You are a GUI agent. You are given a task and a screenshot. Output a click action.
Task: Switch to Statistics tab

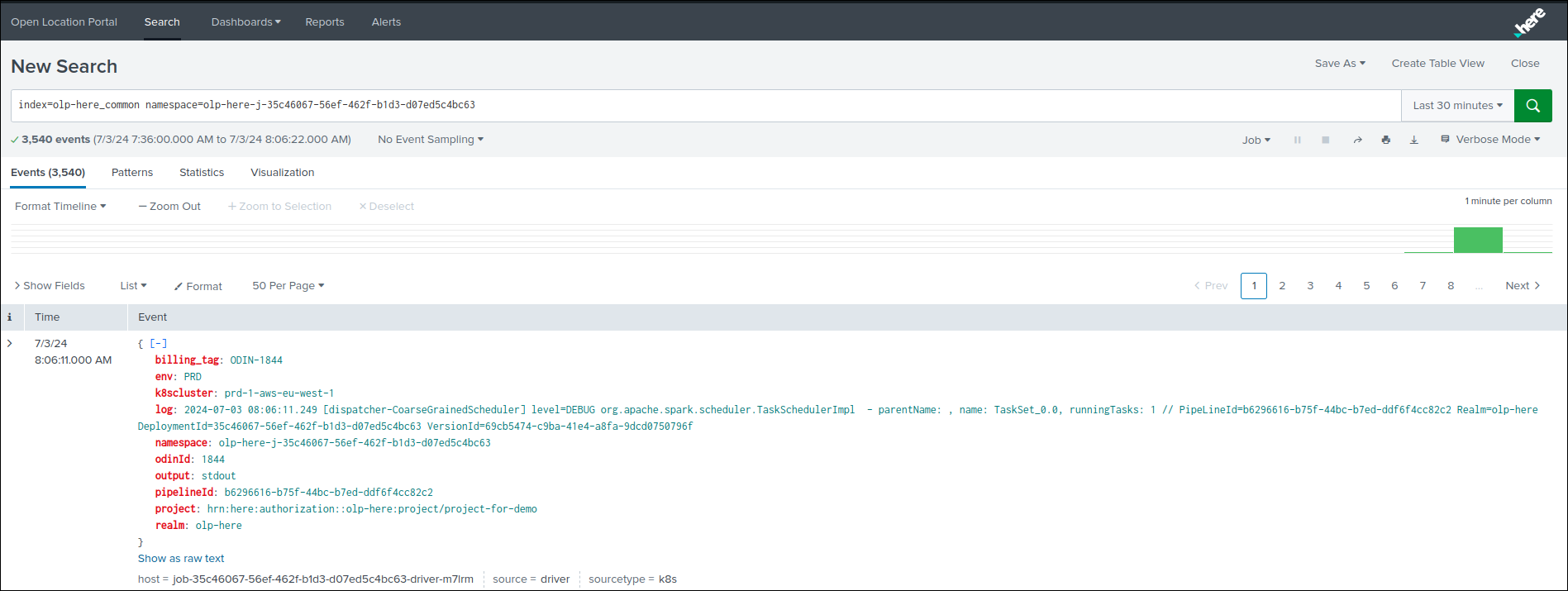tap(202, 173)
